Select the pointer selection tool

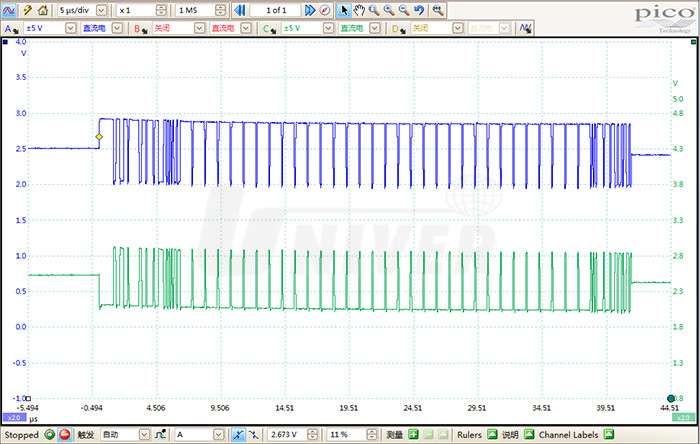click(x=343, y=9)
